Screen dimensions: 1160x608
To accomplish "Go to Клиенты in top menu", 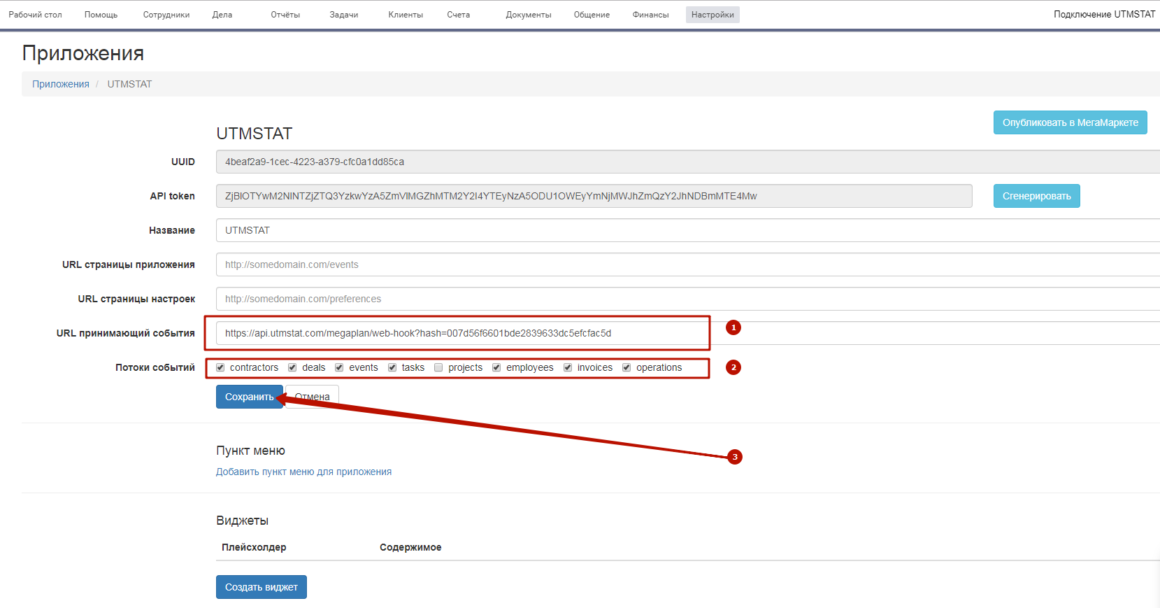I will coord(405,15).
